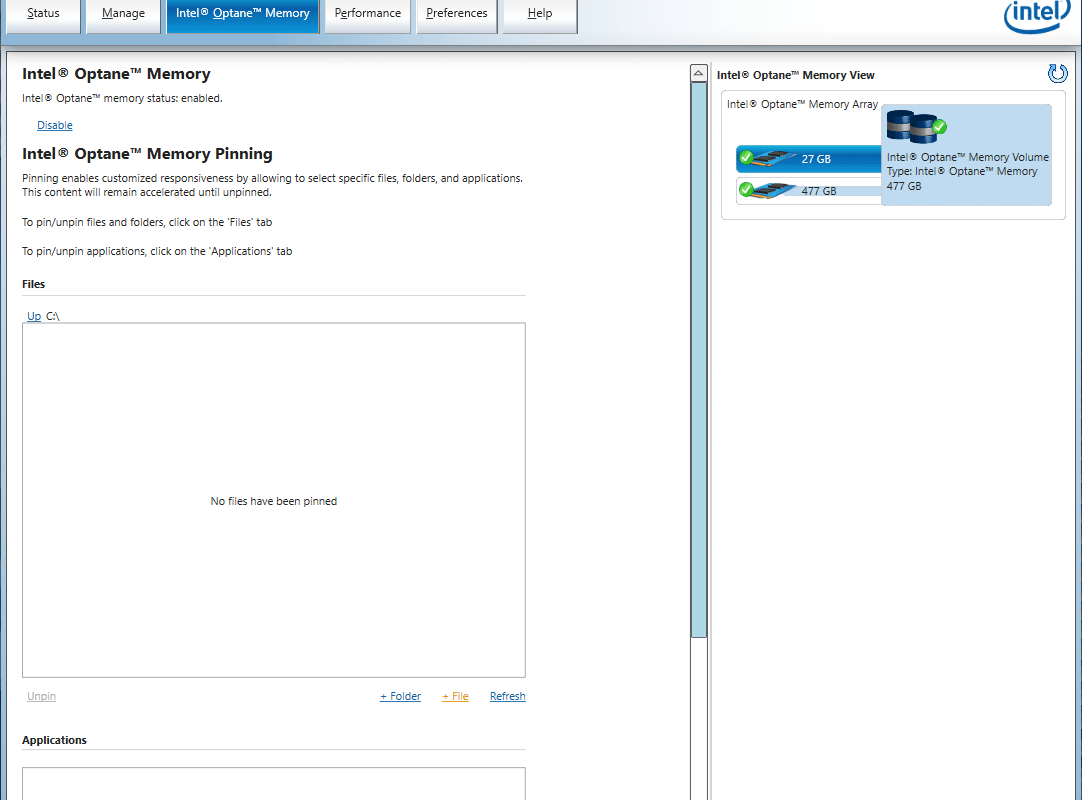Click the 'Intel Optane Memory Volume' label

(x=967, y=157)
